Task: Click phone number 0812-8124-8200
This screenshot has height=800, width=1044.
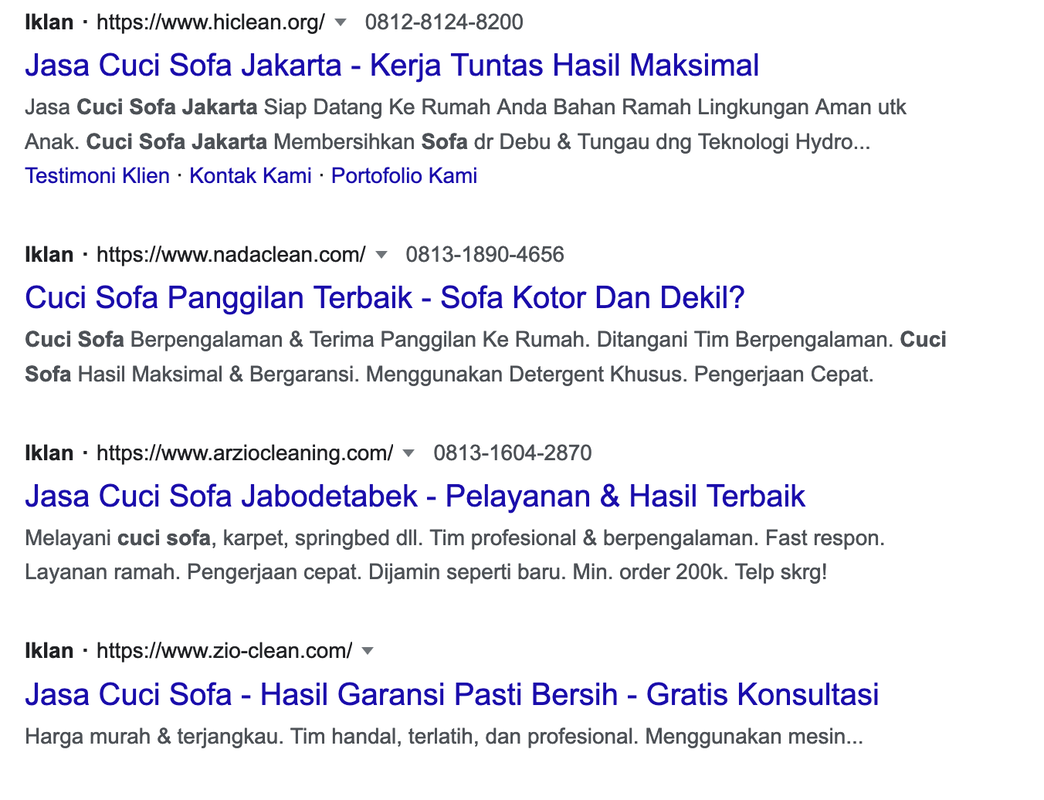Action: pos(444,22)
